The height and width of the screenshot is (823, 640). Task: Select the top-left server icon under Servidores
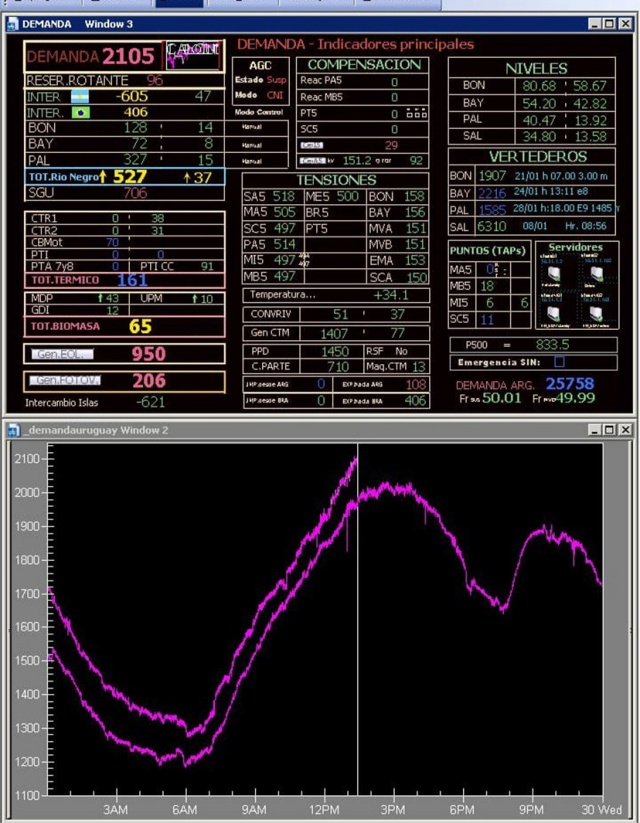pos(554,273)
